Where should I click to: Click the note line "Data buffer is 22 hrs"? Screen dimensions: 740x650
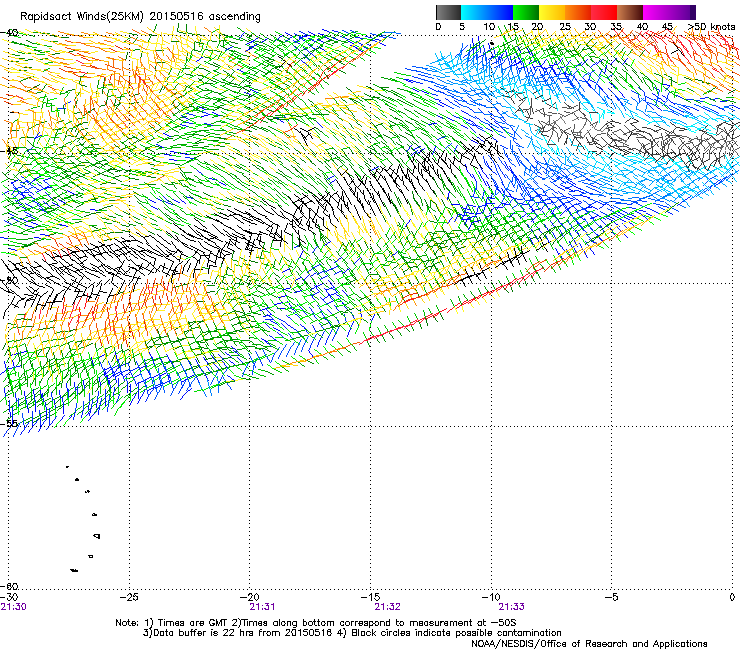pyautogui.click(x=352, y=633)
